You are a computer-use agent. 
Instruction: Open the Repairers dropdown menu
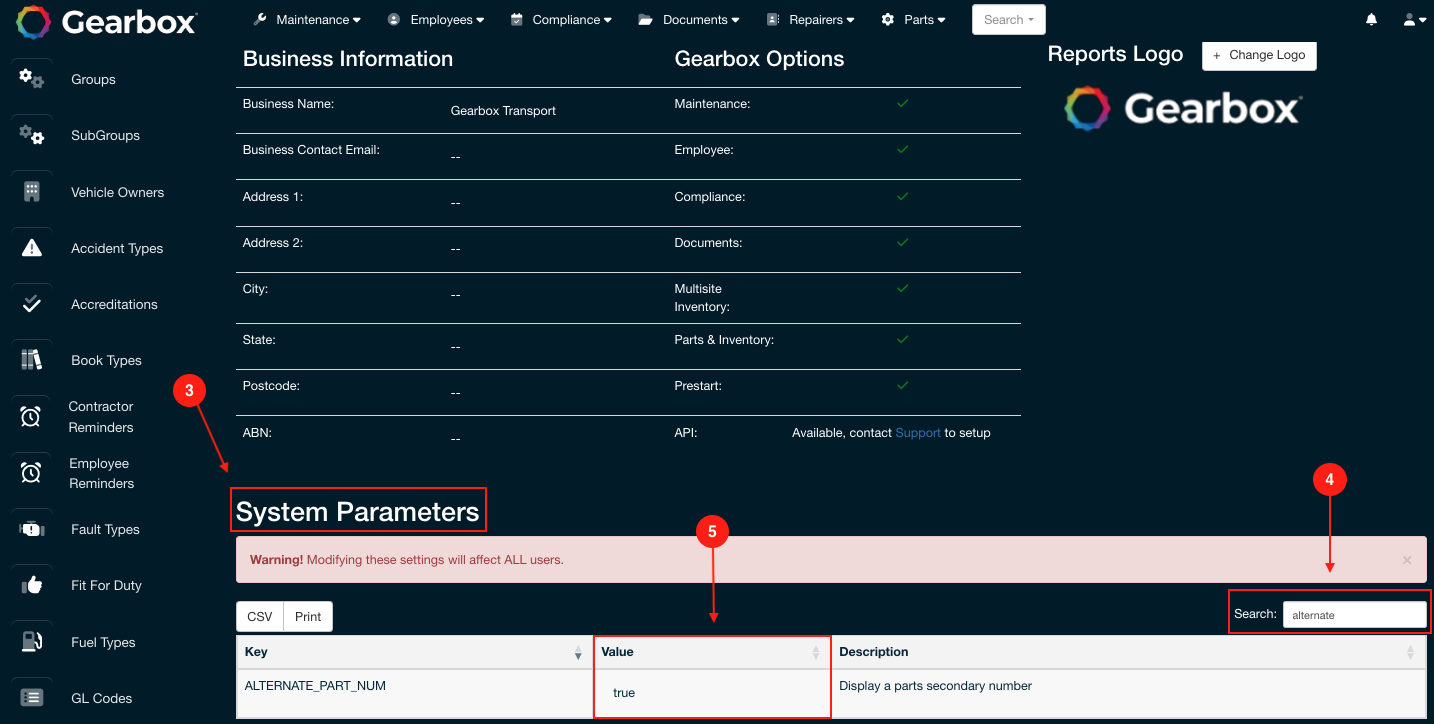coord(811,20)
